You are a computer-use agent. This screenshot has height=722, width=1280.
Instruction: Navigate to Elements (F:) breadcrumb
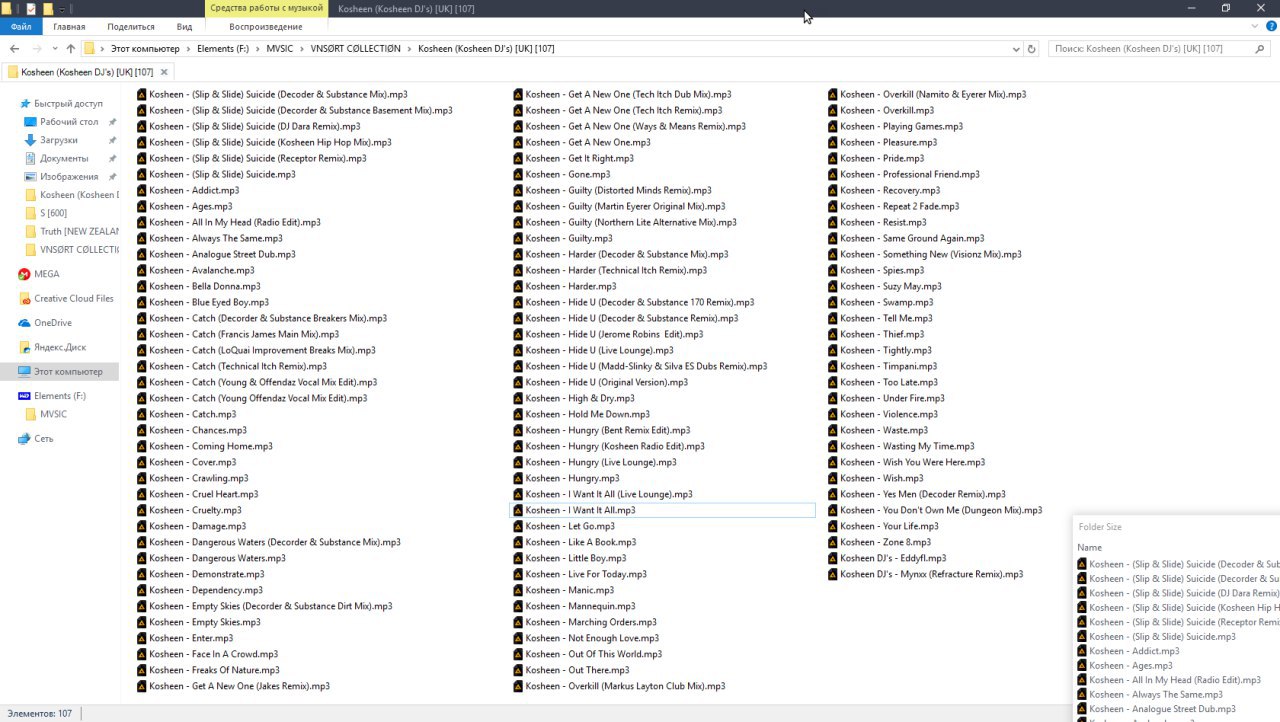pyautogui.click(x=224, y=48)
